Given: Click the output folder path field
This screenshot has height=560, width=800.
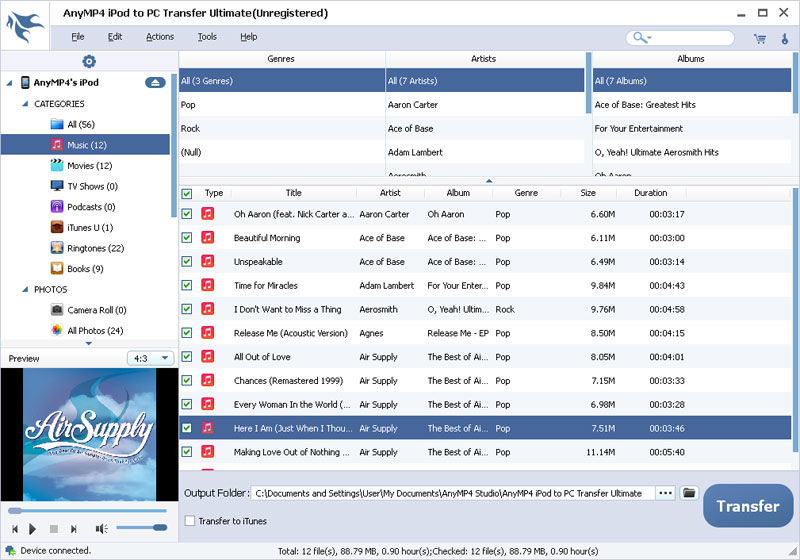Looking at the screenshot, I should (x=453, y=493).
